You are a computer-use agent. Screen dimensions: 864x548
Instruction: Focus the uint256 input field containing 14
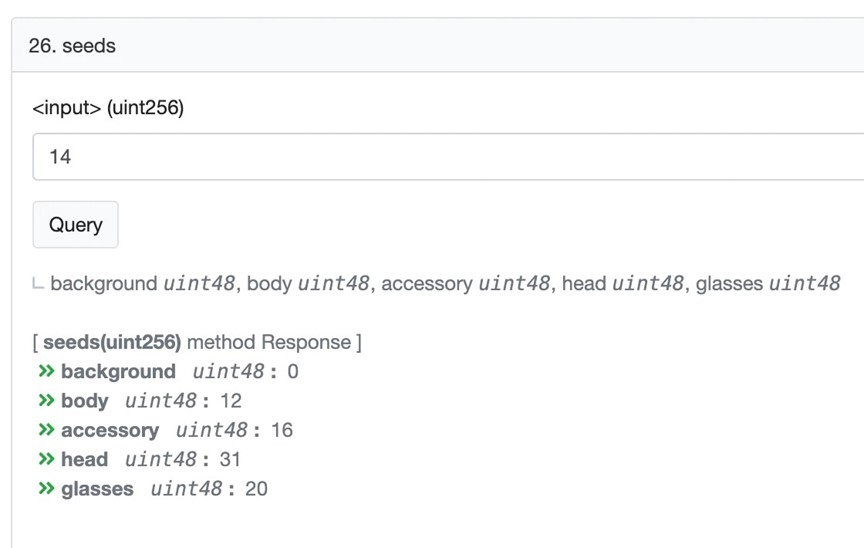tap(448, 156)
